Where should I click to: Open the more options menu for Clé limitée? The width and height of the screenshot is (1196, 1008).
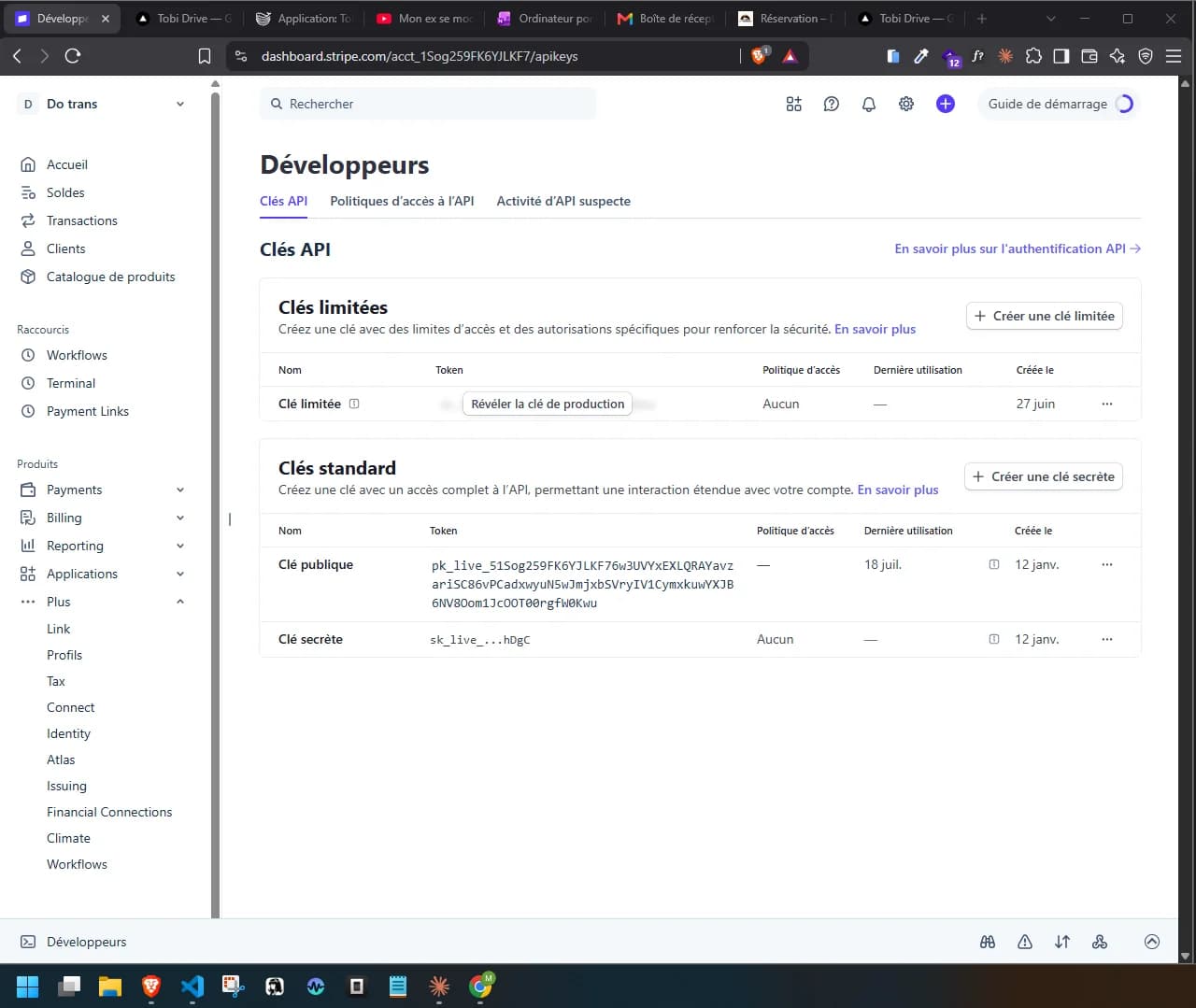pyautogui.click(x=1107, y=404)
